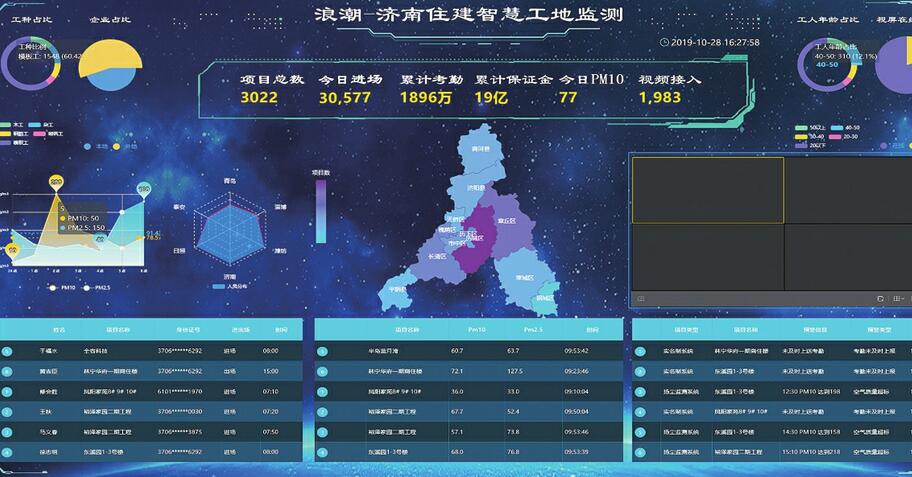
Task: Select 钢城区 region on the map
Action: [x=544, y=298]
